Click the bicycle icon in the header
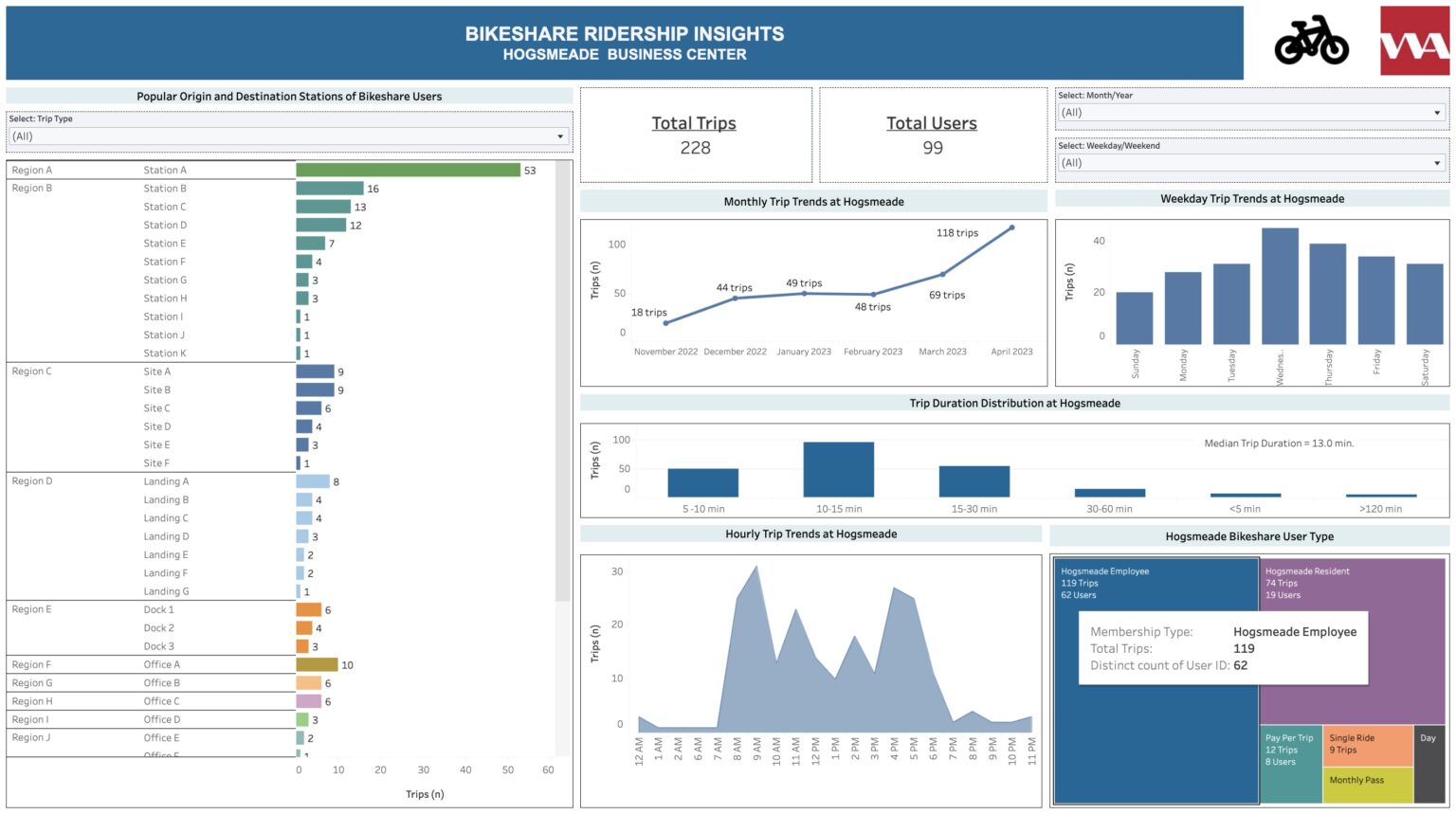This screenshot has height=815, width=1456. coord(1311,42)
